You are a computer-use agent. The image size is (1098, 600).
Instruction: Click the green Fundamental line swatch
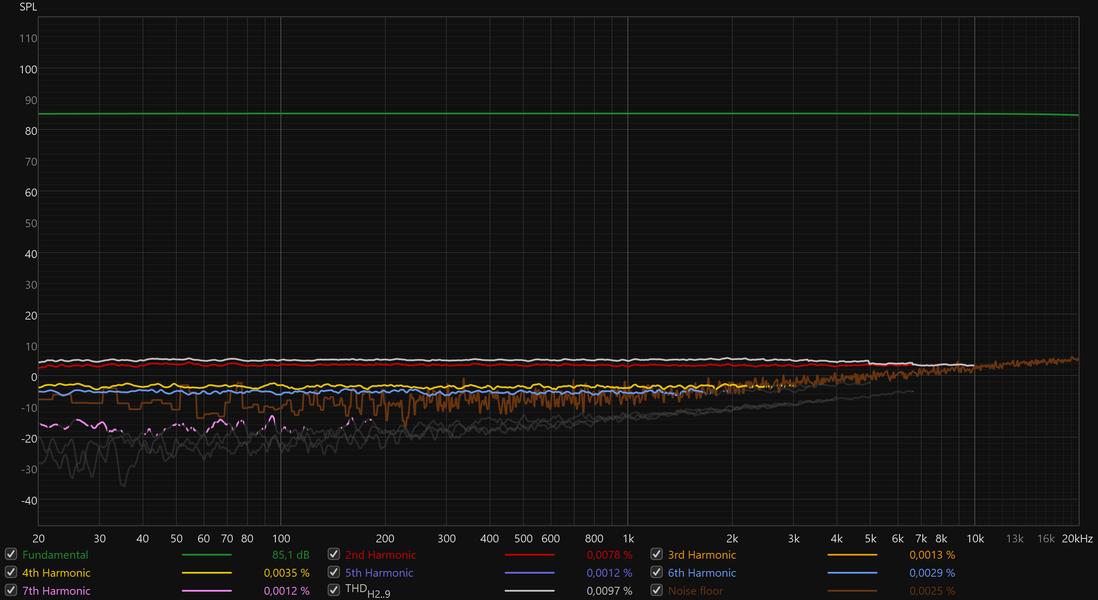[207, 555]
